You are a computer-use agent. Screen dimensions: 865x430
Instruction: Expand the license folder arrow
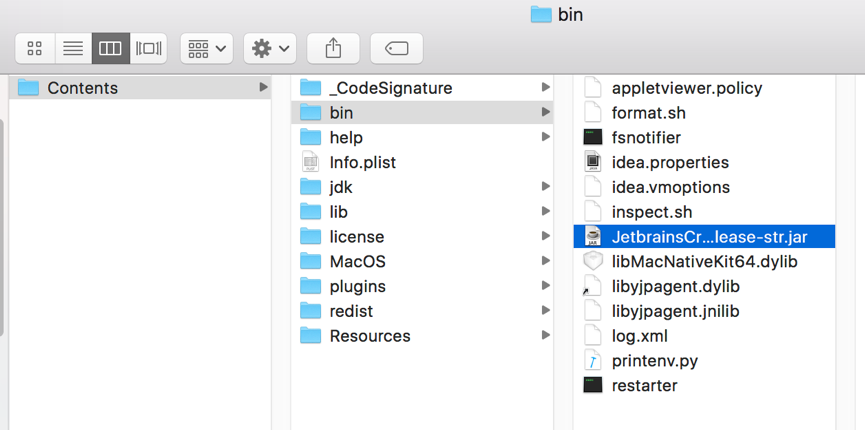click(x=546, y=236)
